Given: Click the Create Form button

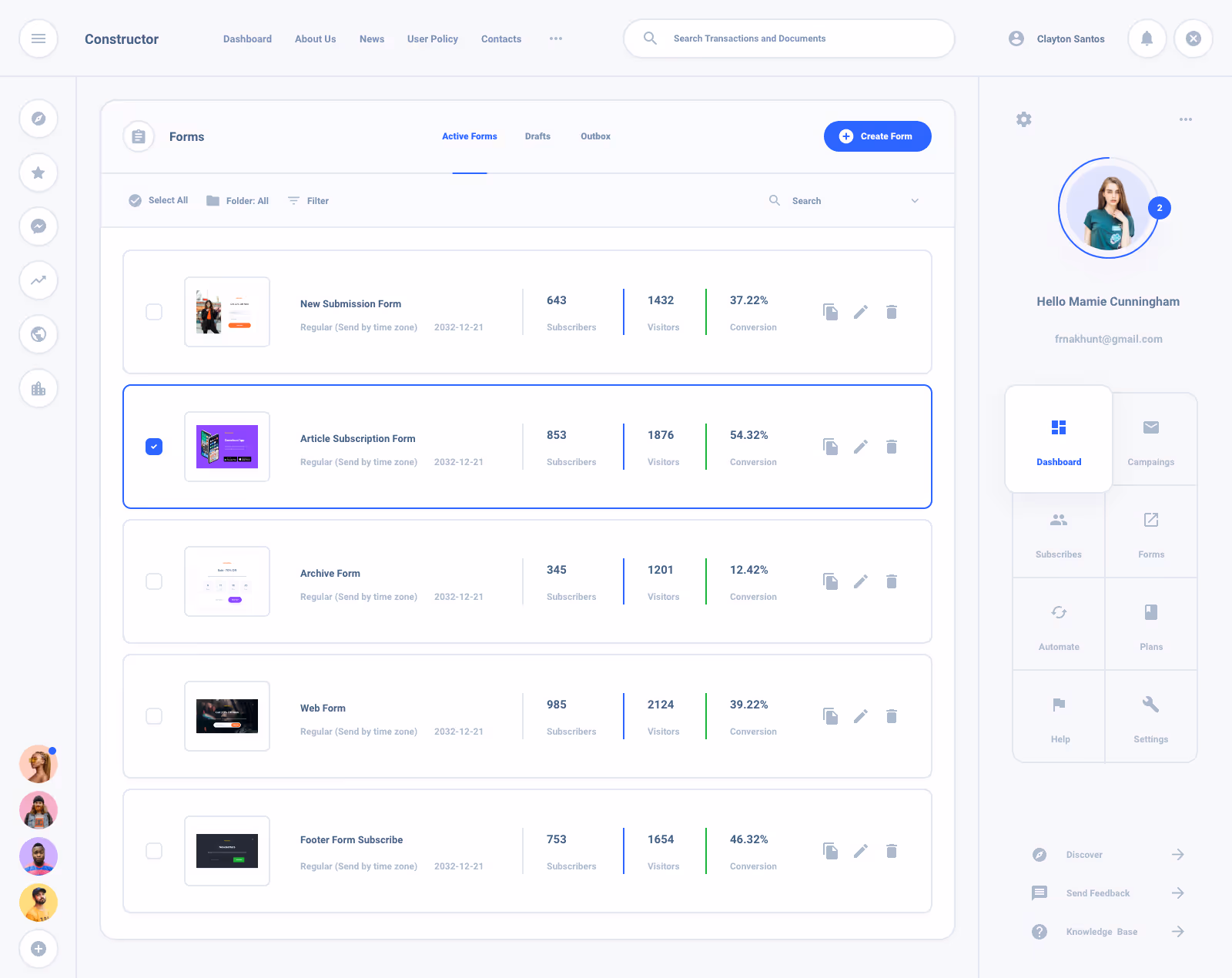Looking at the screenshot, I should (x=877, y=136).
